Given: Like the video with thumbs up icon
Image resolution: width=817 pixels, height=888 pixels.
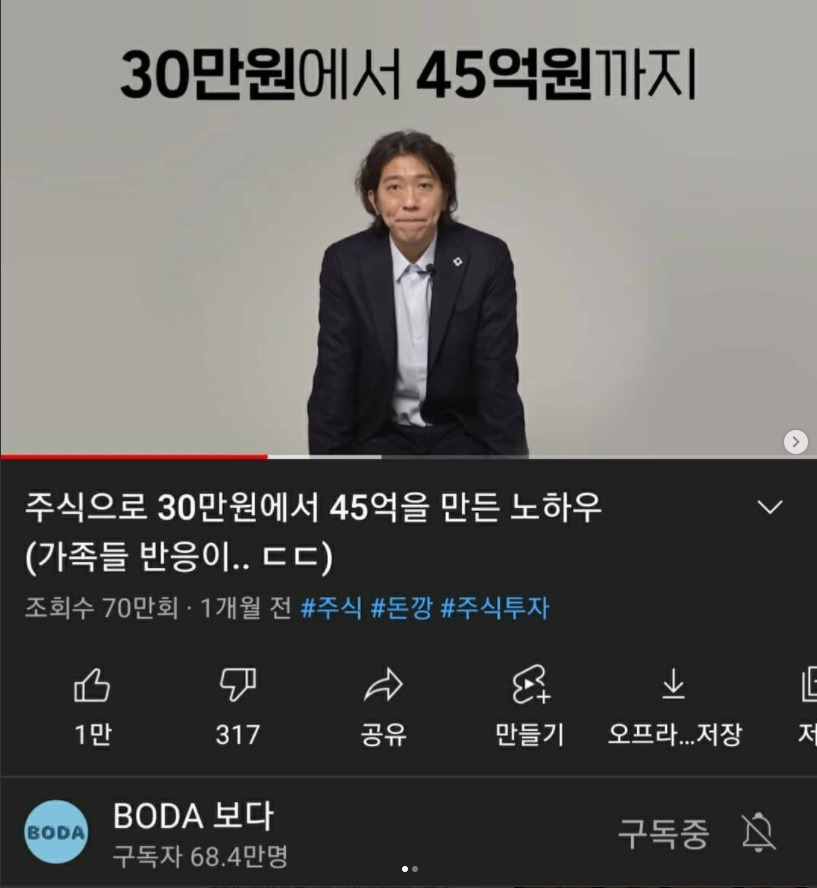Looking at the screenshot, I should [92, 686].
